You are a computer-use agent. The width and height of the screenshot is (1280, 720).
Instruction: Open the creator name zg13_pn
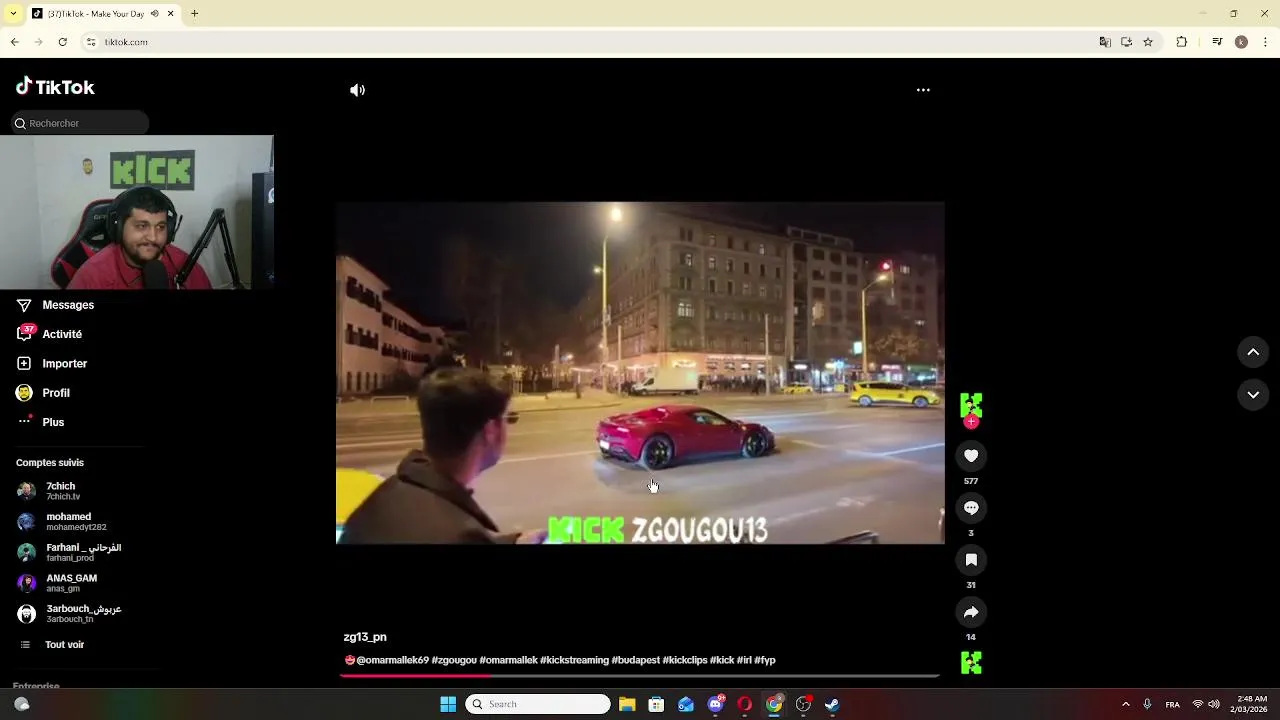point(365,637)
